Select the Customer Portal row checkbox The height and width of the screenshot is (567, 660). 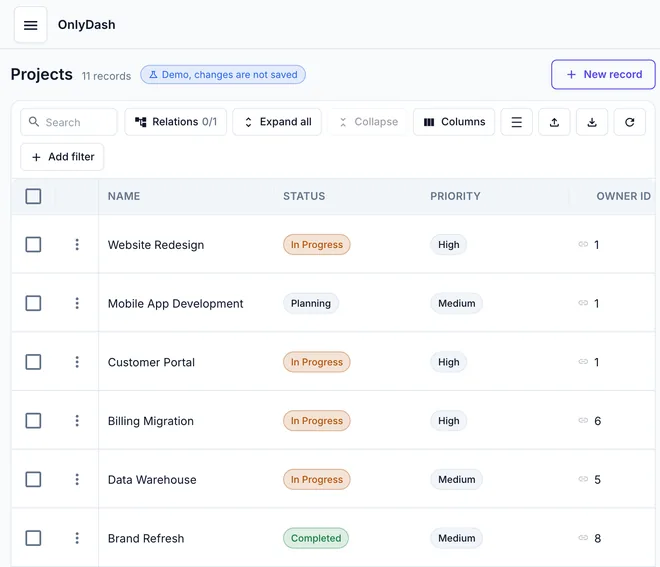pyautogui.click(x=33, y=362)
